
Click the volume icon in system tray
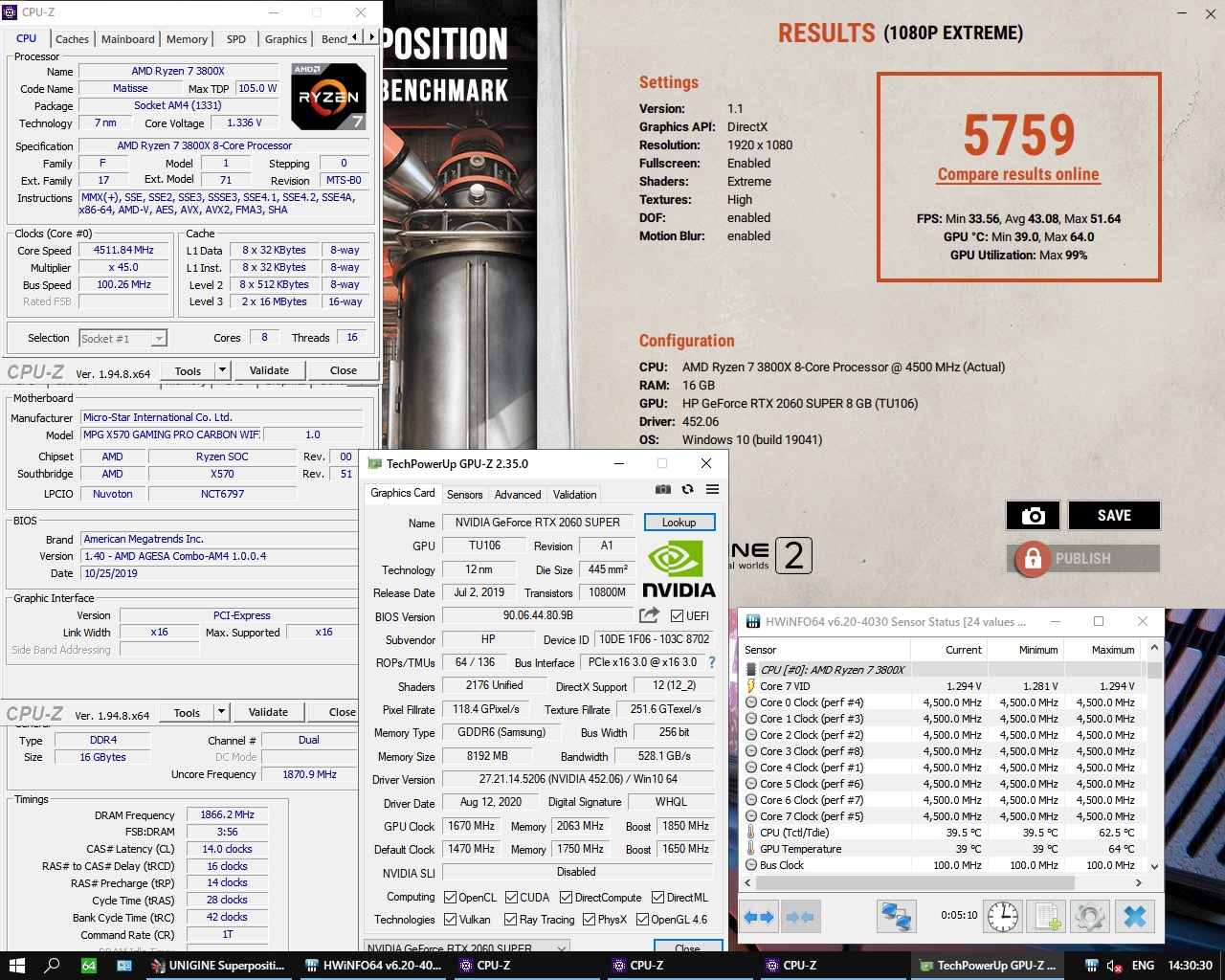point(1115,966)
